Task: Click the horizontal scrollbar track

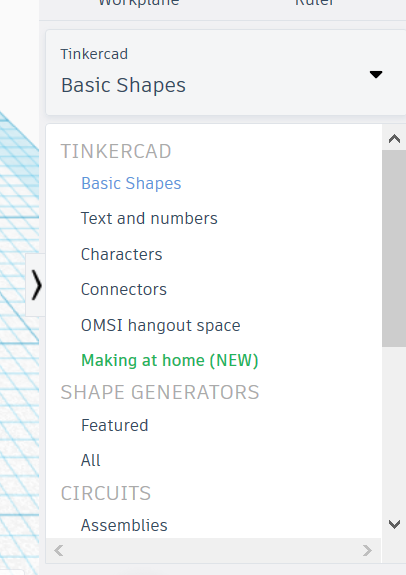Action: point(213,550)
